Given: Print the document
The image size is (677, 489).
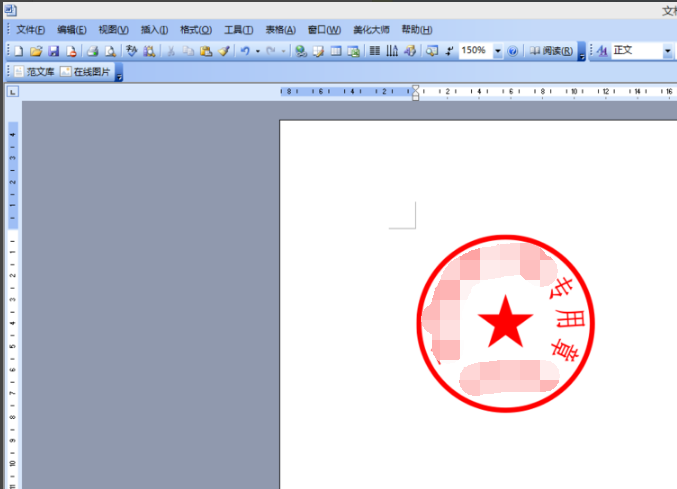Looking at the screenshot, I should pyautogui.click(x=92, y=51).
